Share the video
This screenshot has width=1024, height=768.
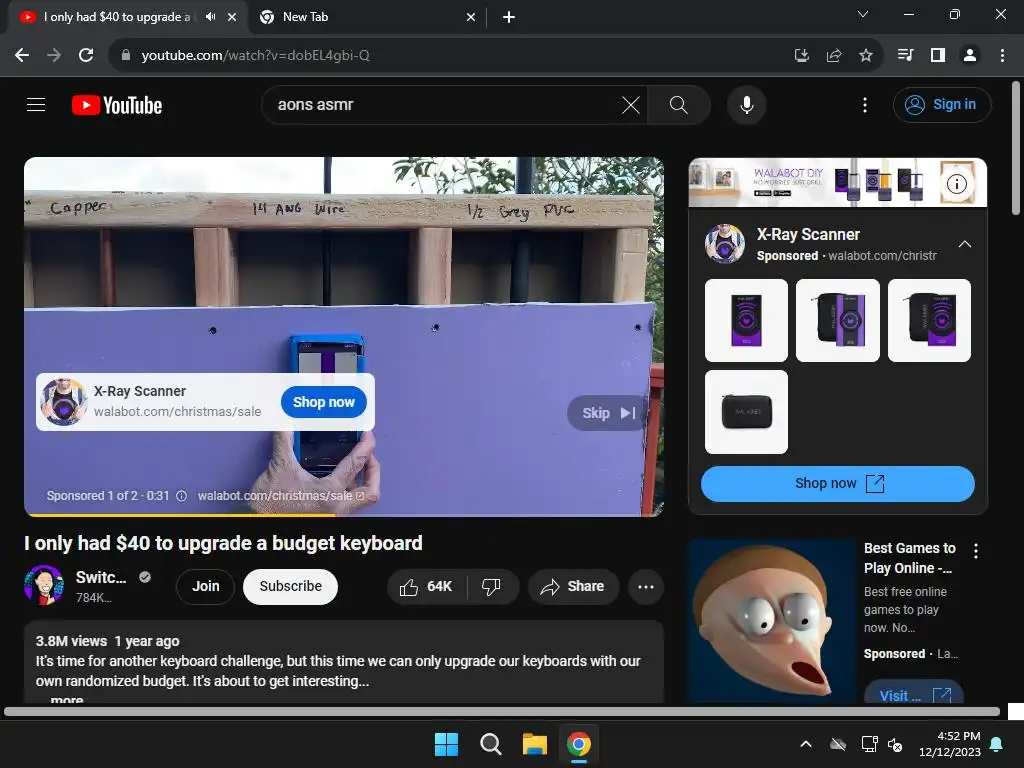pyautogui.click(x=573, y=586)
